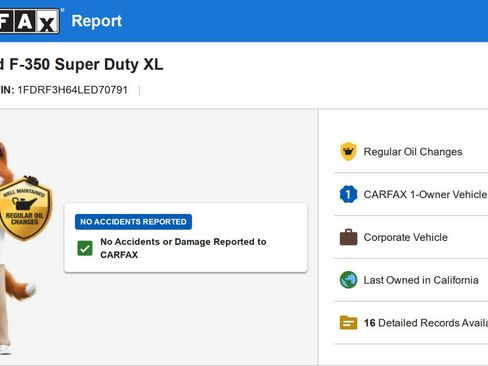This screenshot has width=488, height=366.
Task: Click the Report header text
Action: click(97, 21)
